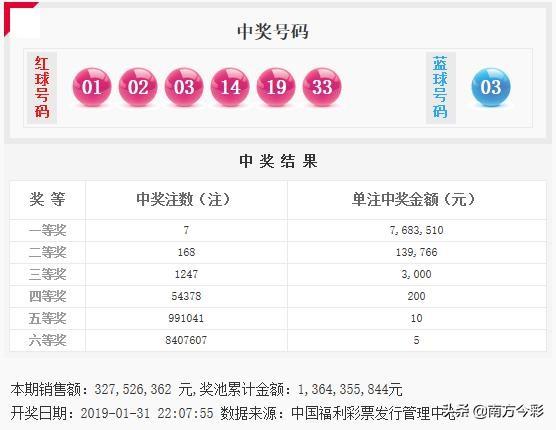Click prize pool total 1,364,355,844元
The image size is (556, 430).
click(x=350, y=390)
